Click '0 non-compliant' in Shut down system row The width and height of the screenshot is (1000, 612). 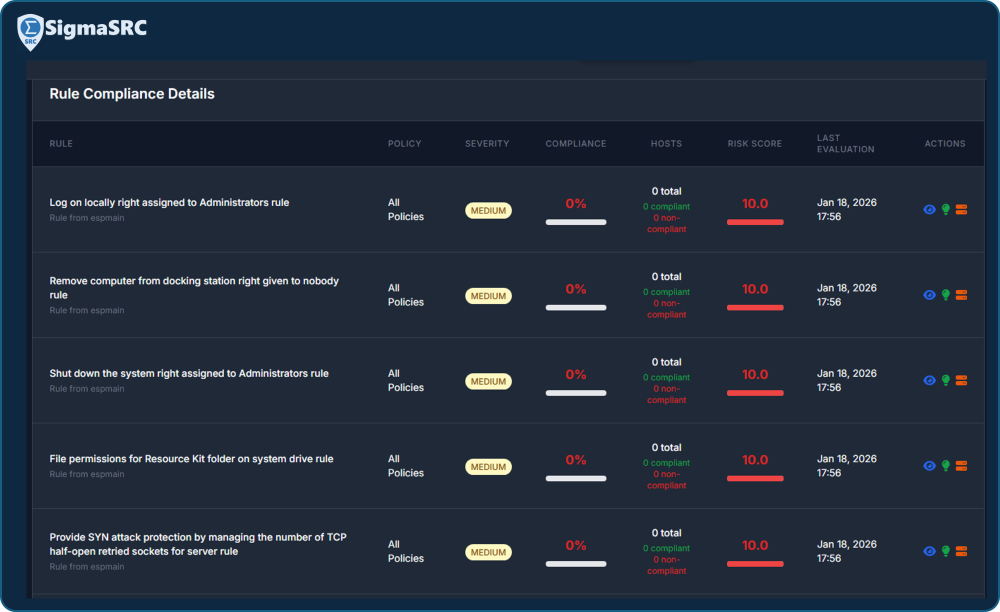666,395
